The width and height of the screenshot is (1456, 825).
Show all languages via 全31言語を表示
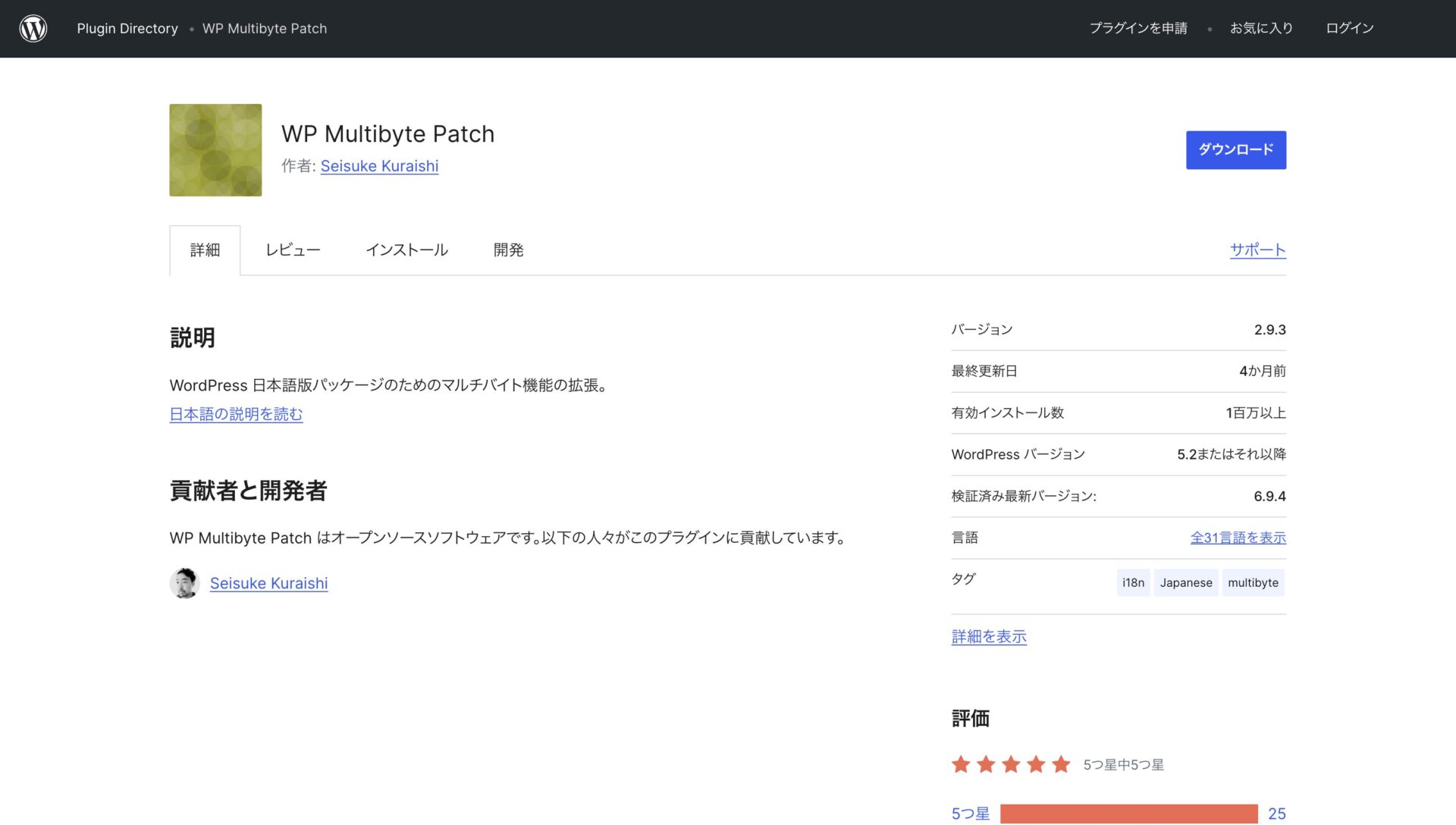click(x=1238, y=538)
